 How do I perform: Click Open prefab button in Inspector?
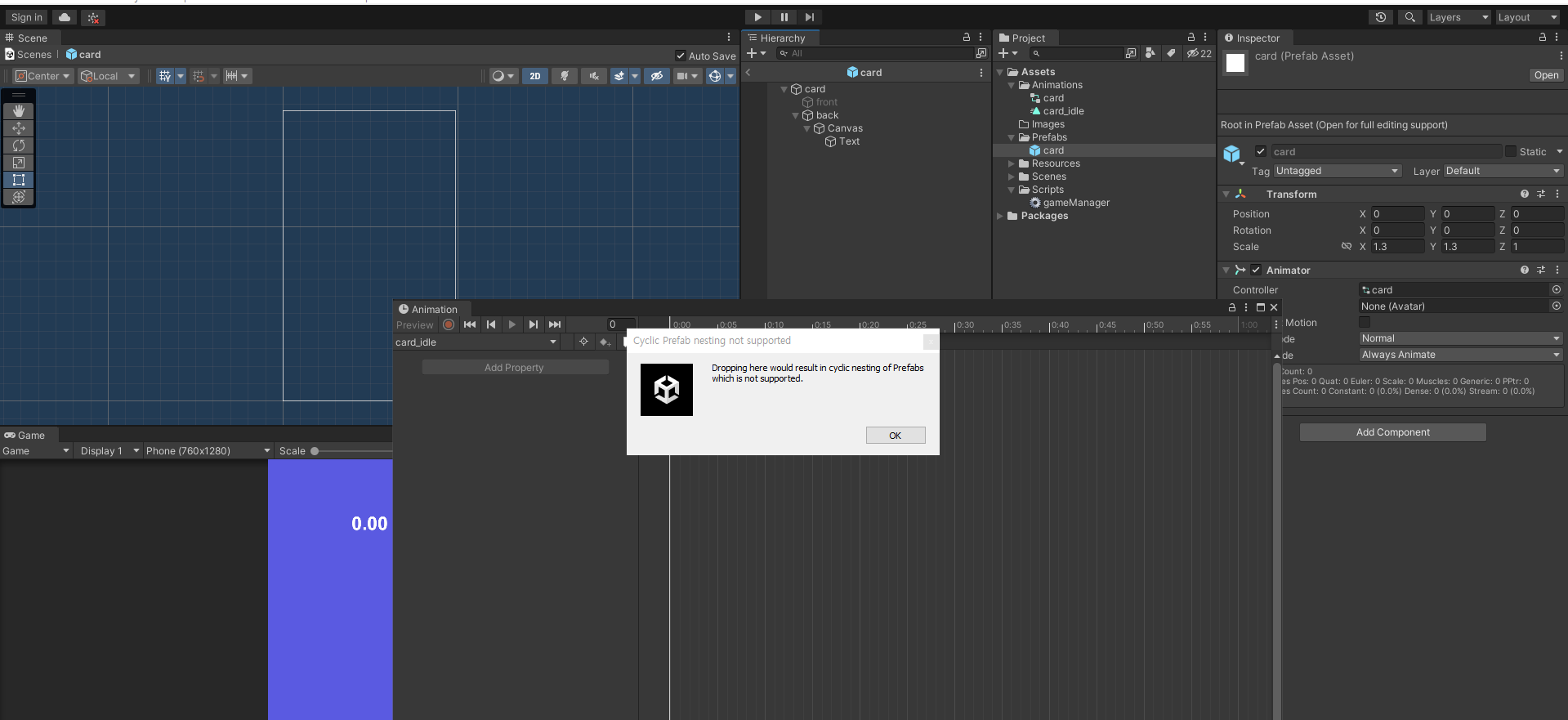tap(1546, 75)
